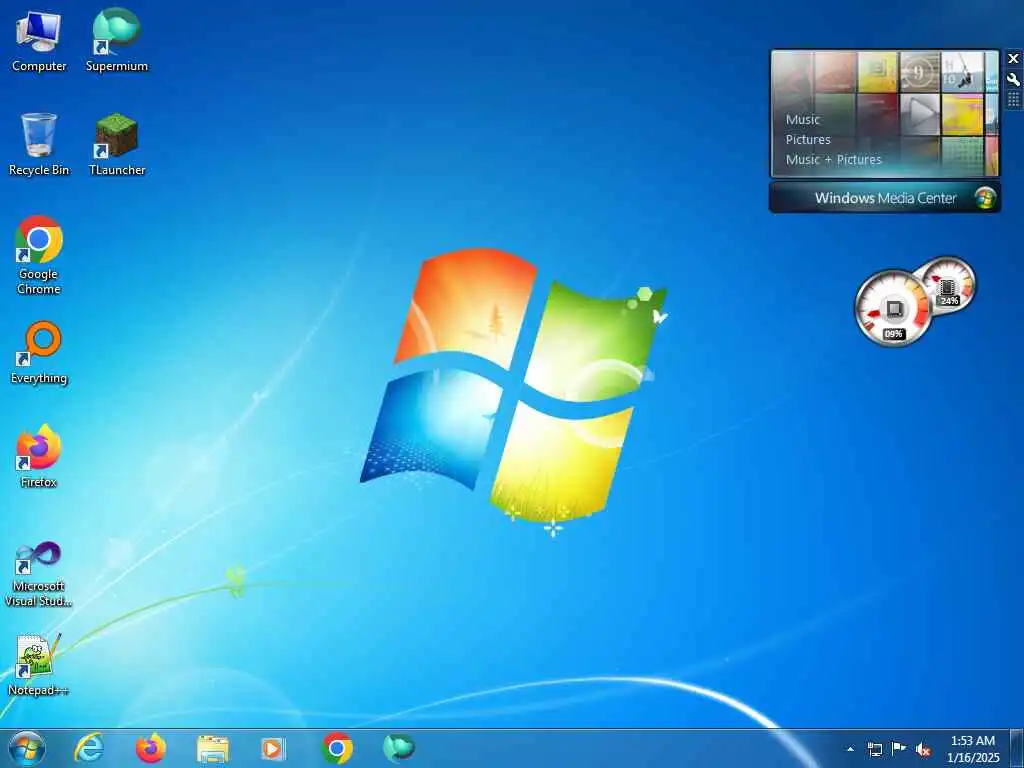1024x768 pixels.
Task: Open the Windows Start menu orb
Action: click(27, 748)
